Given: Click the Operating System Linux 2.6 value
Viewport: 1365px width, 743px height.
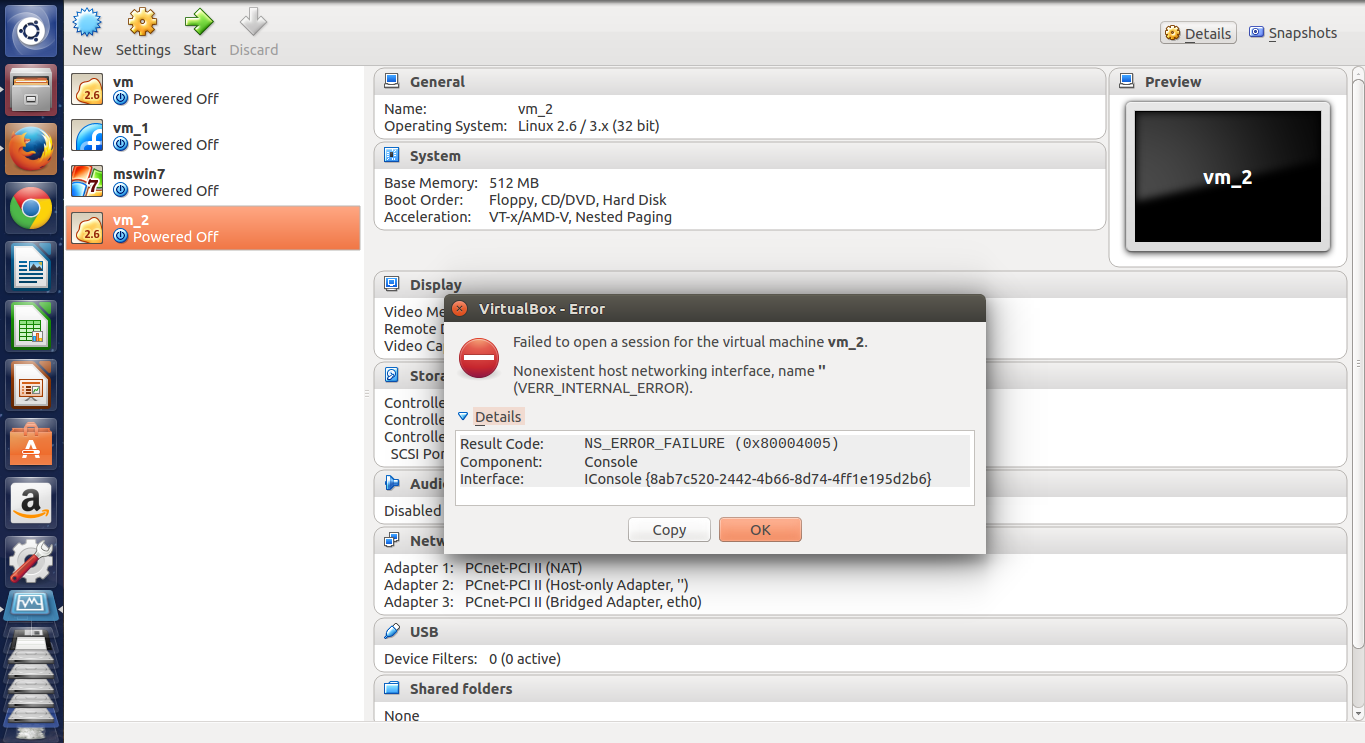Looking at the screenshot, I should [588, 126].
